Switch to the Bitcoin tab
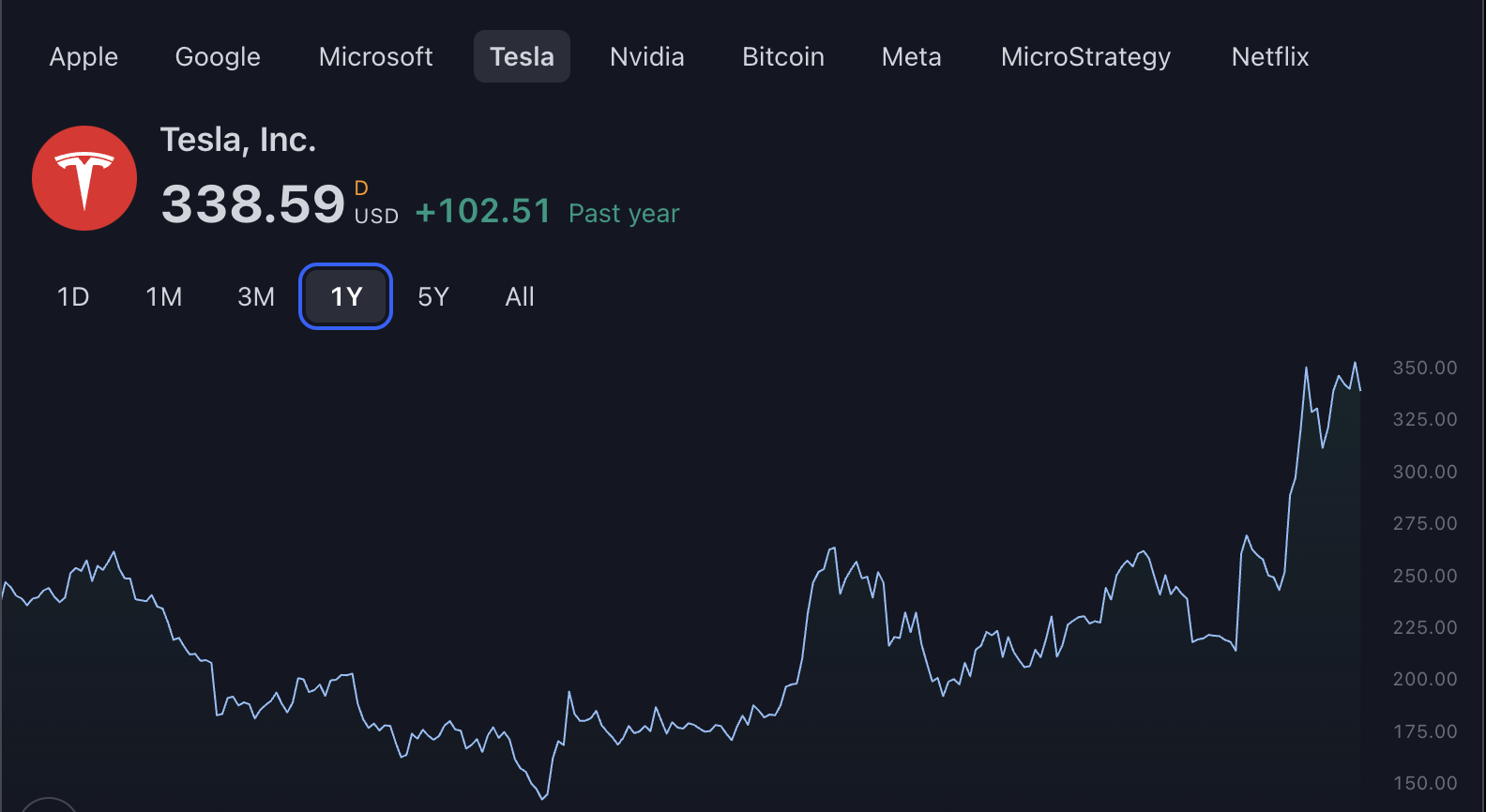 [x=782, y=56]
